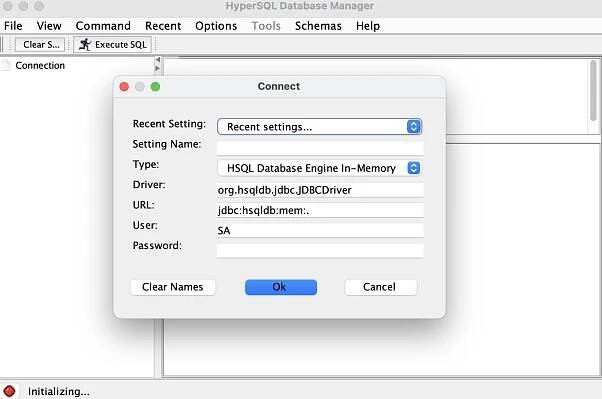Open the View menu

tap(49, 26)
